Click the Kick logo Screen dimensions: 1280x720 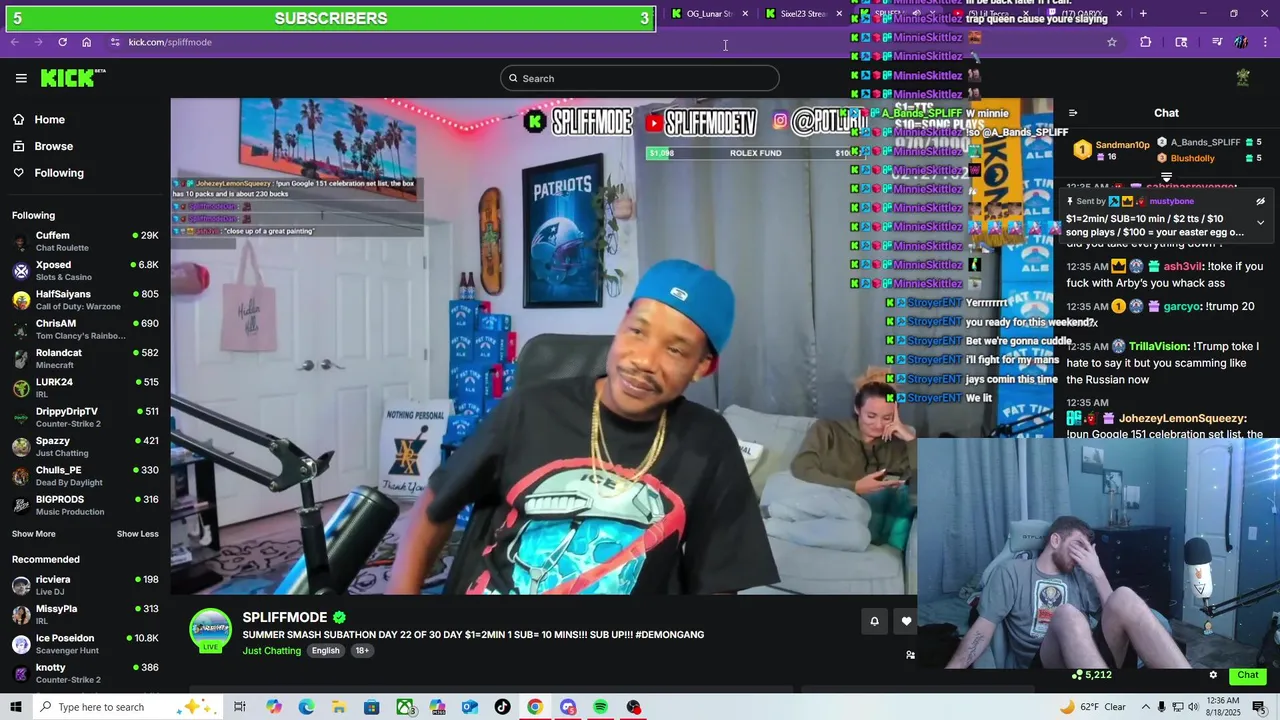[73, 78]
